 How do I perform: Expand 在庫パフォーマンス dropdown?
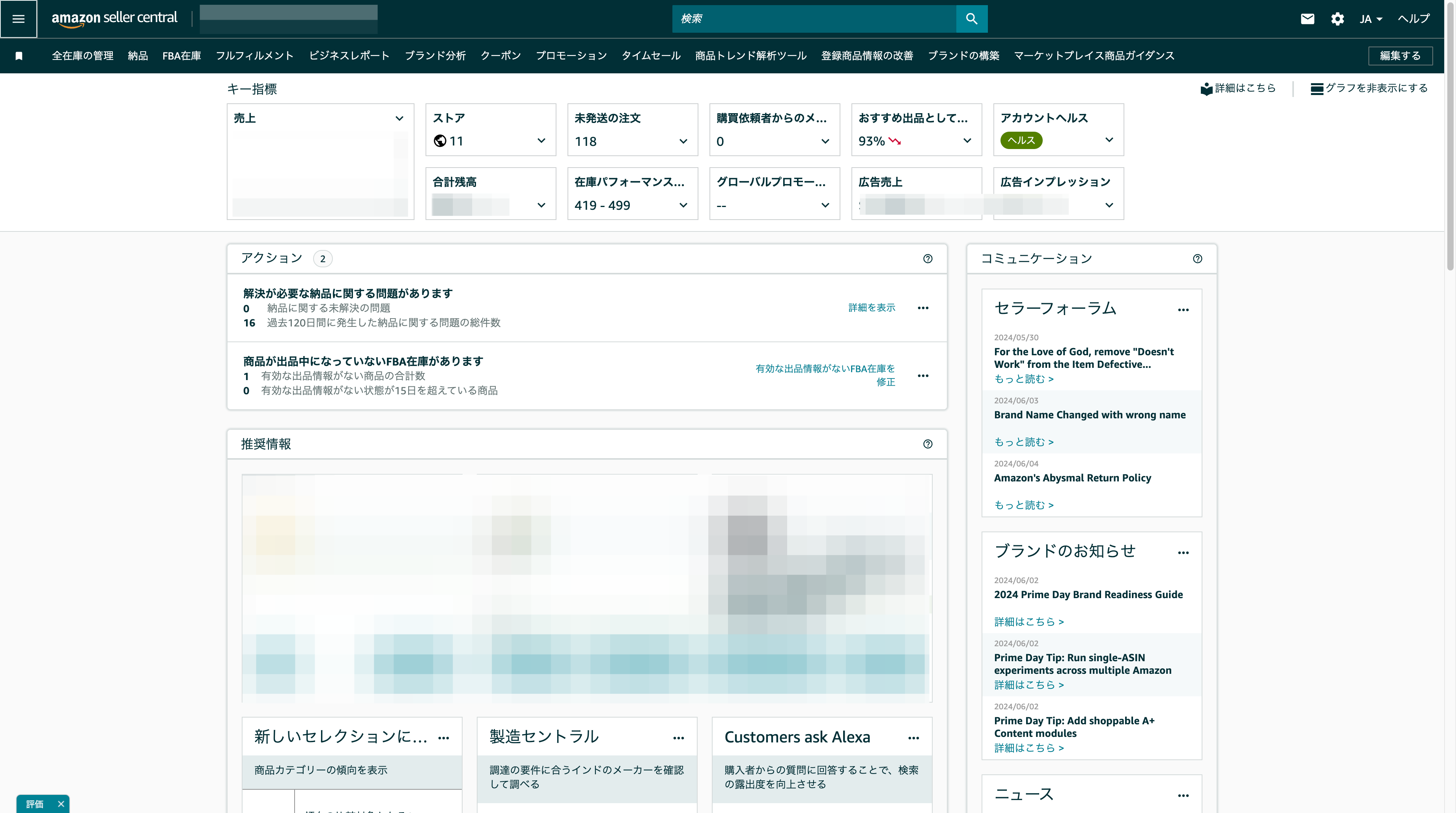pyautogui.click(x=683, y=205)
